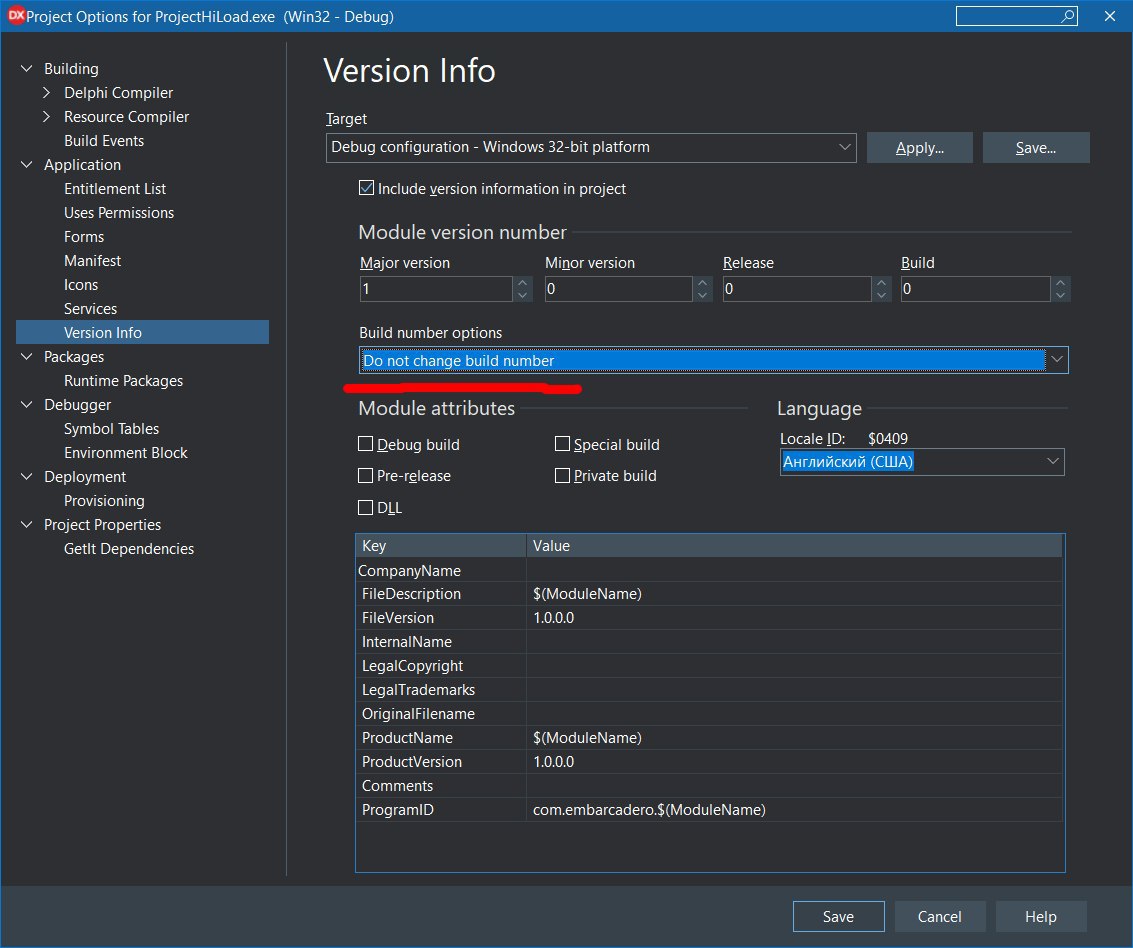
Task: Click the Key column header
Action: [x=441, y=546]
